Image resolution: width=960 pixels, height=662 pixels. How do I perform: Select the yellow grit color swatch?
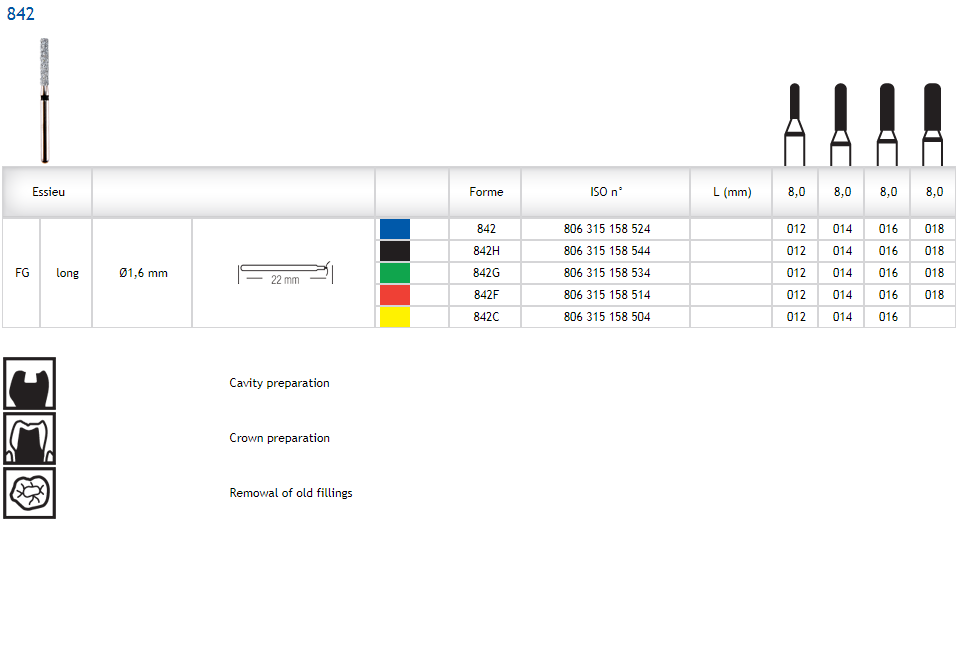pos(395,317)
